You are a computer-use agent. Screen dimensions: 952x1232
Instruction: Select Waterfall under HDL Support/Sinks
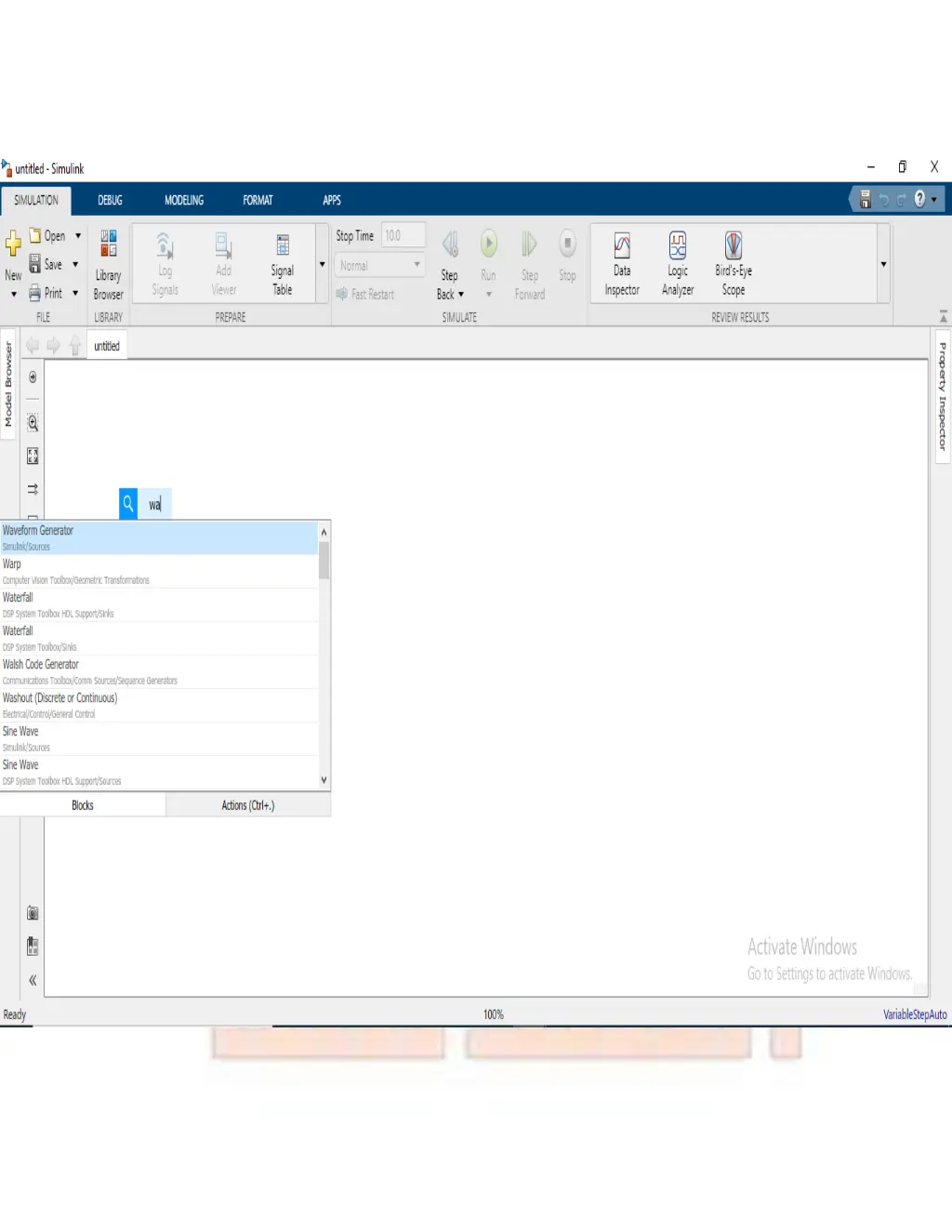(x=159, y=604)
